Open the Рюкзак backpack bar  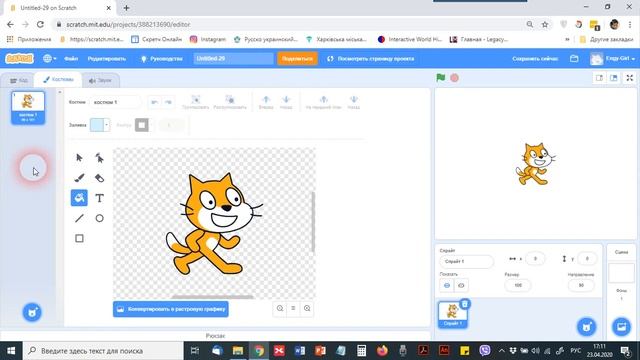(x=216, y=336)
